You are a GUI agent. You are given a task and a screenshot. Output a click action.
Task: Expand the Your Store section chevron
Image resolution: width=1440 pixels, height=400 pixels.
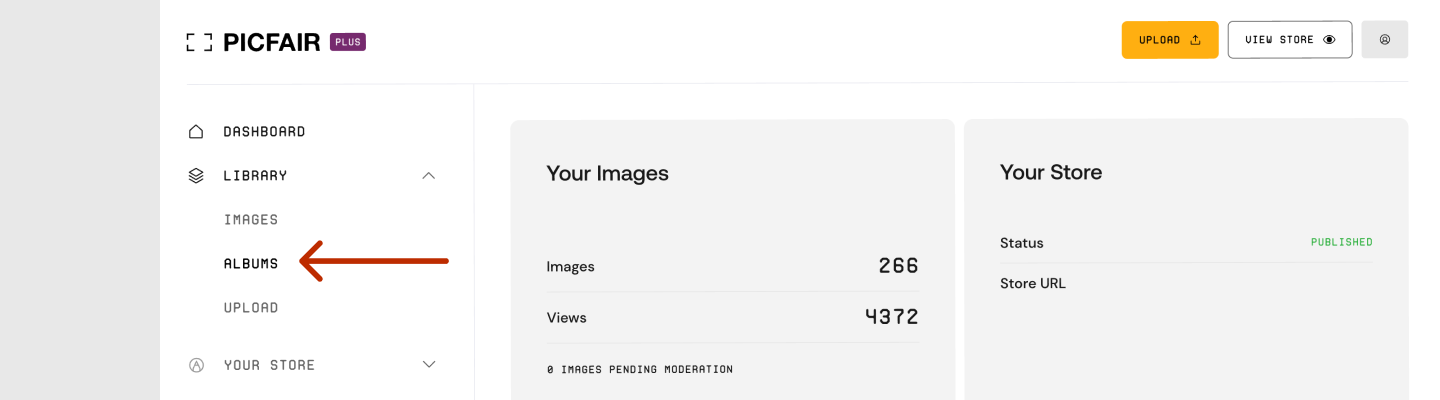(429, 365)
